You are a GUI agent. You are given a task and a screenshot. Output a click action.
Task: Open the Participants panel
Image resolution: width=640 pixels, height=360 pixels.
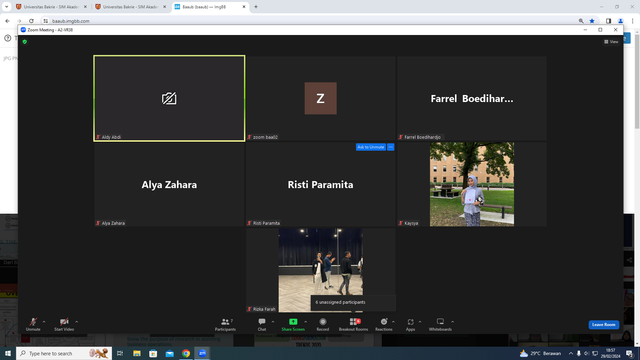(x=225, y=324)
